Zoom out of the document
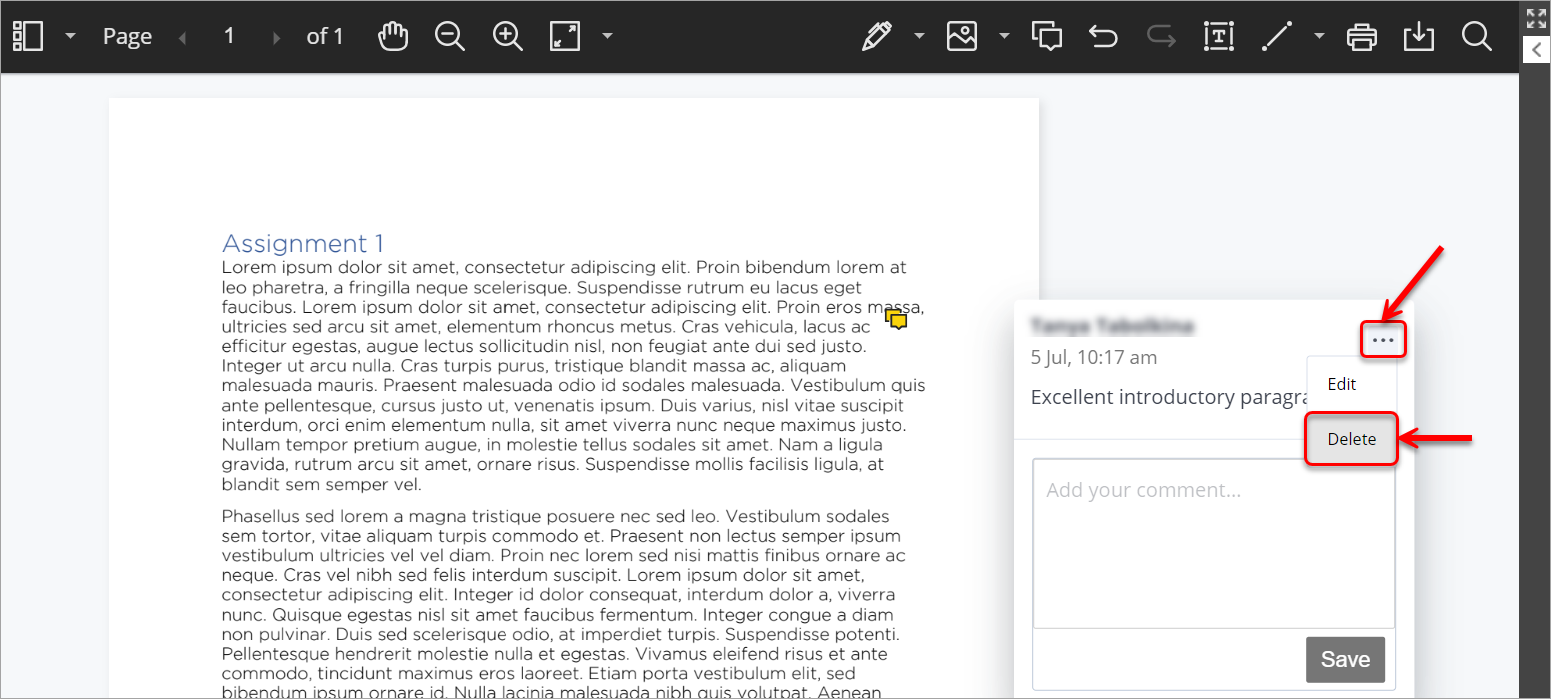This screenshot has width=1551, height=699. [x=450, y=36]
